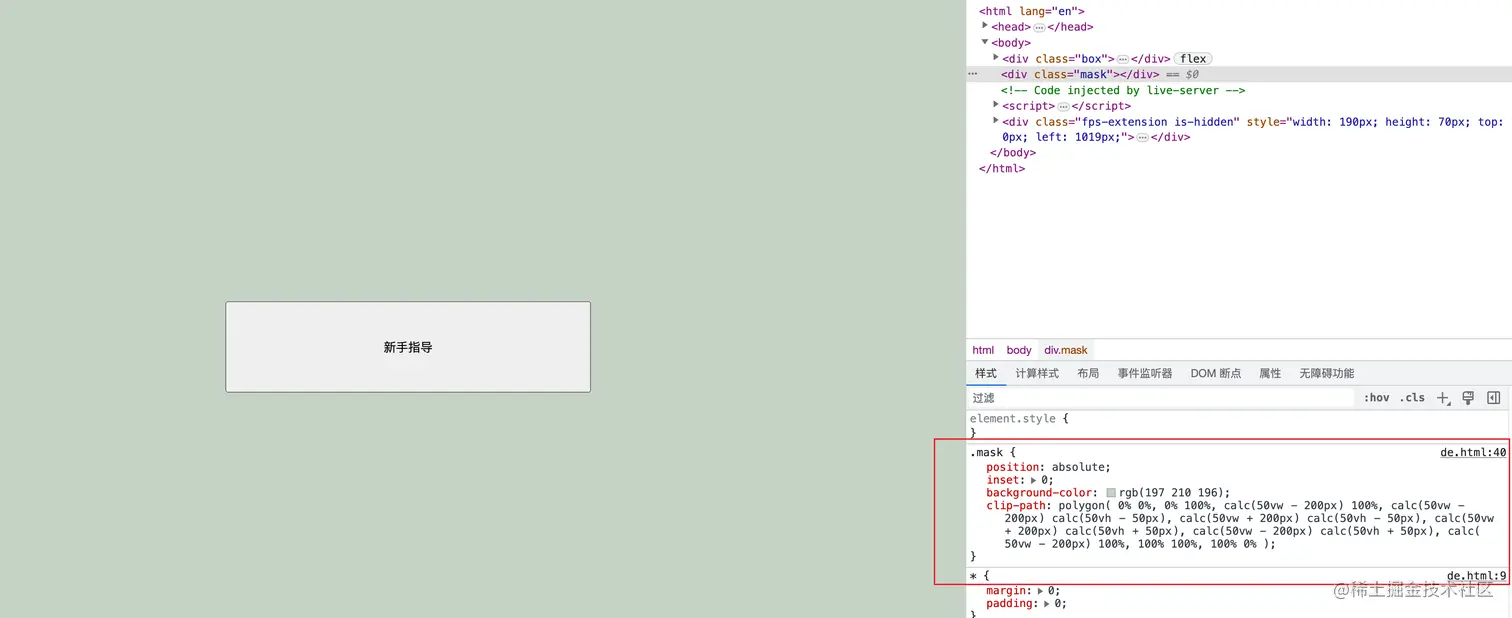Screen dimensions: 1512x618
Task: Click the closing </html> tag row
Action: (1002, 168)
